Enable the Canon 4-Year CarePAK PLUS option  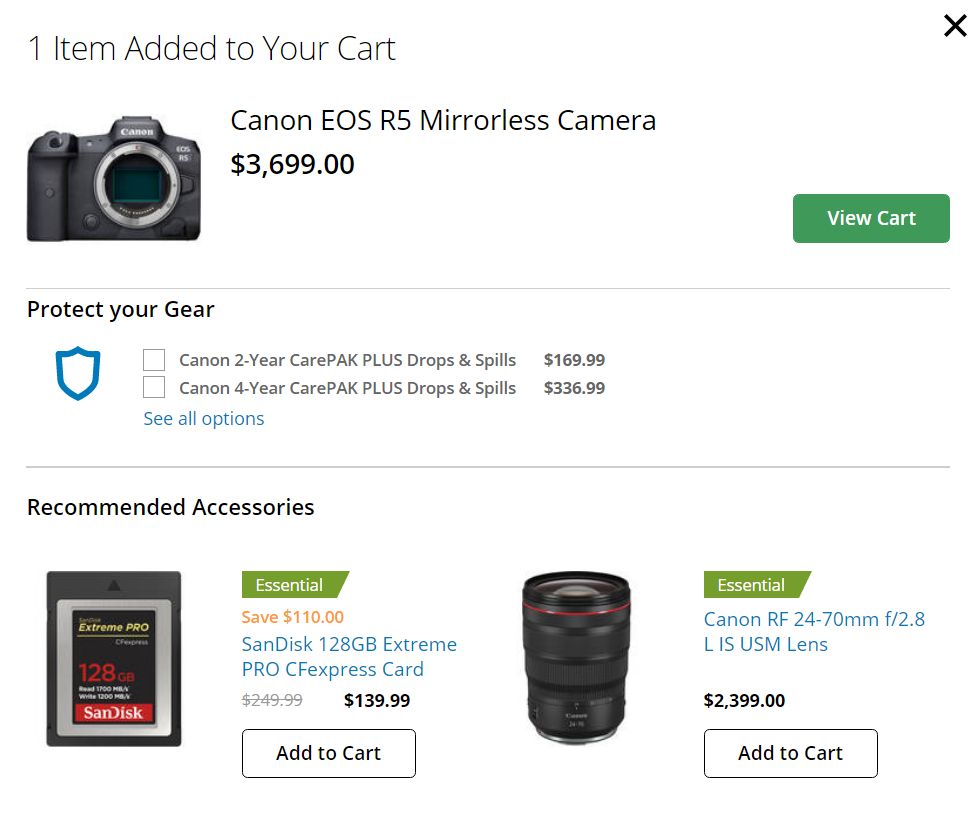(x=154, y=387)
